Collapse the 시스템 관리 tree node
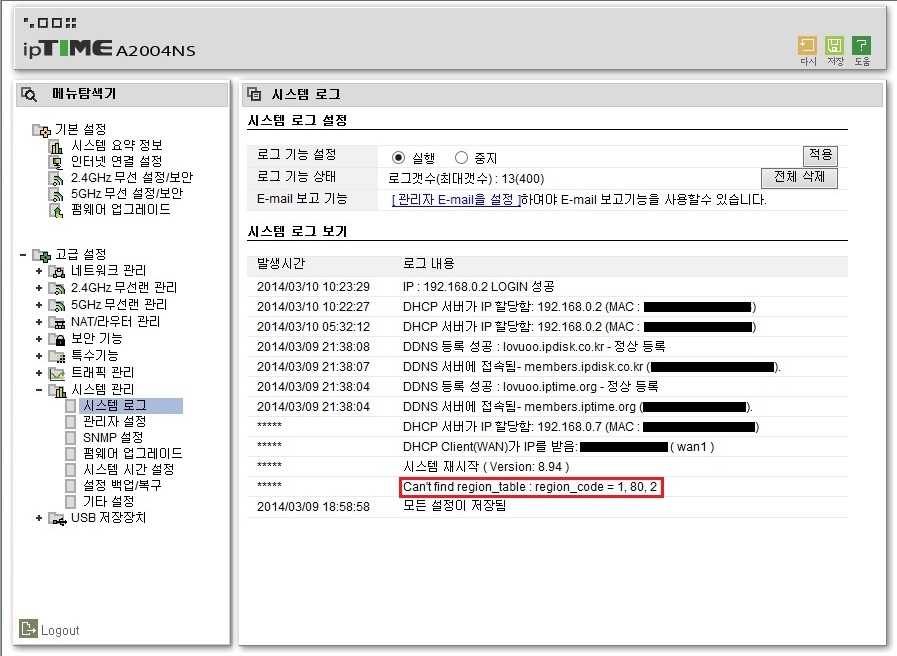This screenshot has width=897, height=656. [39, 390]
